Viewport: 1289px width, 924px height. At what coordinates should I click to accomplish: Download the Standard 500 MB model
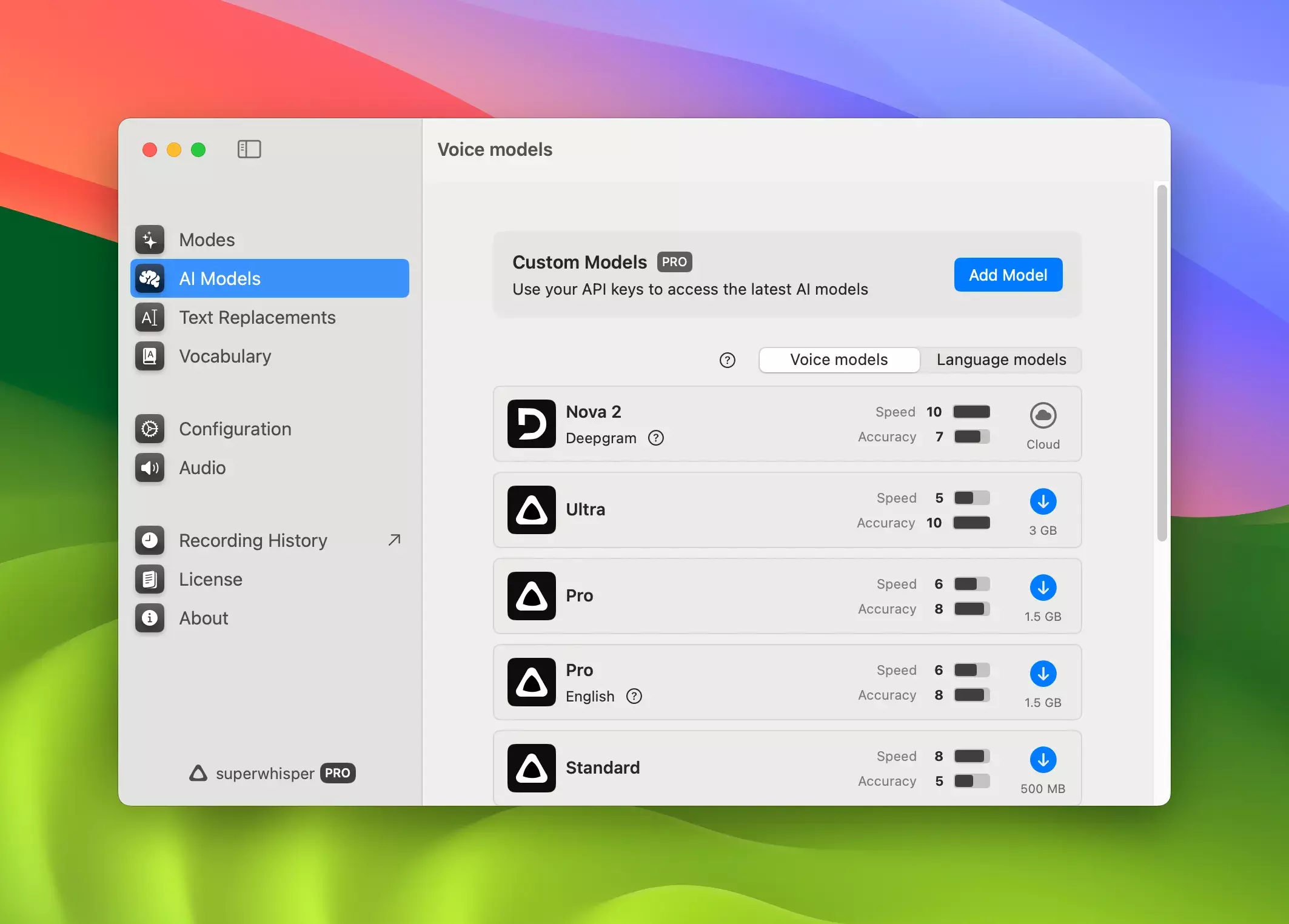pyautogui.click(x=1043, y=760)
